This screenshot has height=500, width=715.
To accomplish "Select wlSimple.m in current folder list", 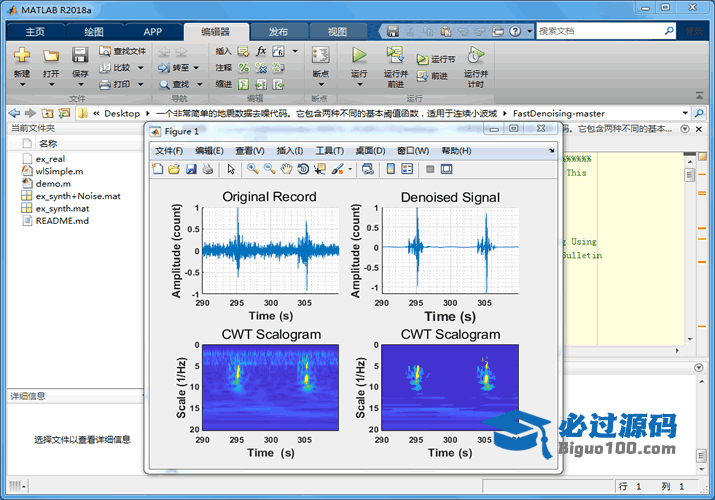I will coord(59,171).
